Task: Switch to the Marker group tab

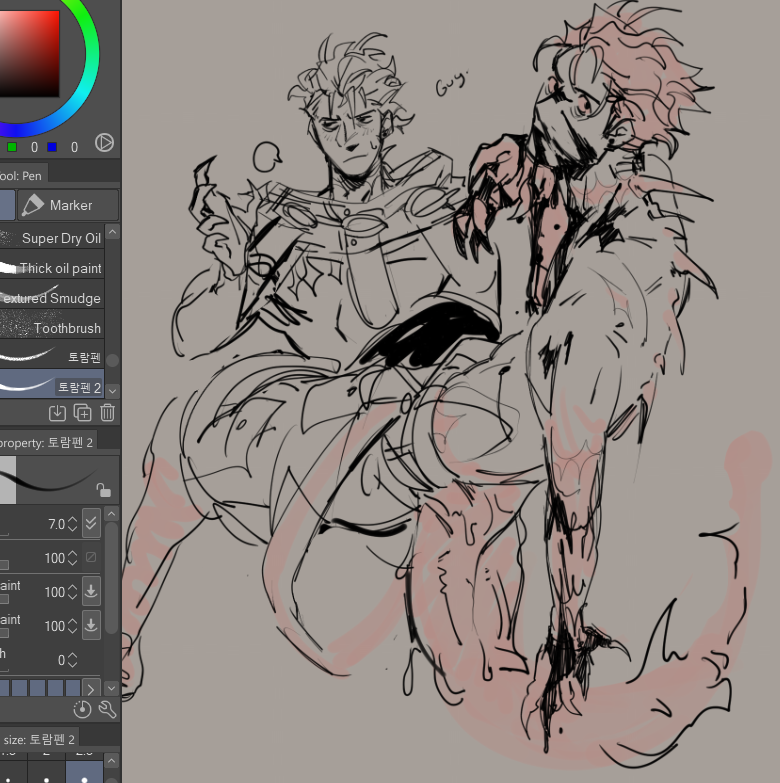Action: (68, 205)
